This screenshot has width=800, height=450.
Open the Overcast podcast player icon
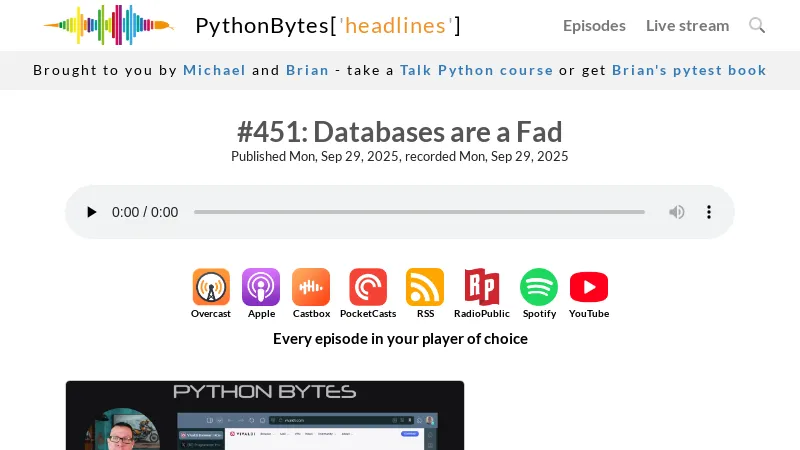(211, 288)
